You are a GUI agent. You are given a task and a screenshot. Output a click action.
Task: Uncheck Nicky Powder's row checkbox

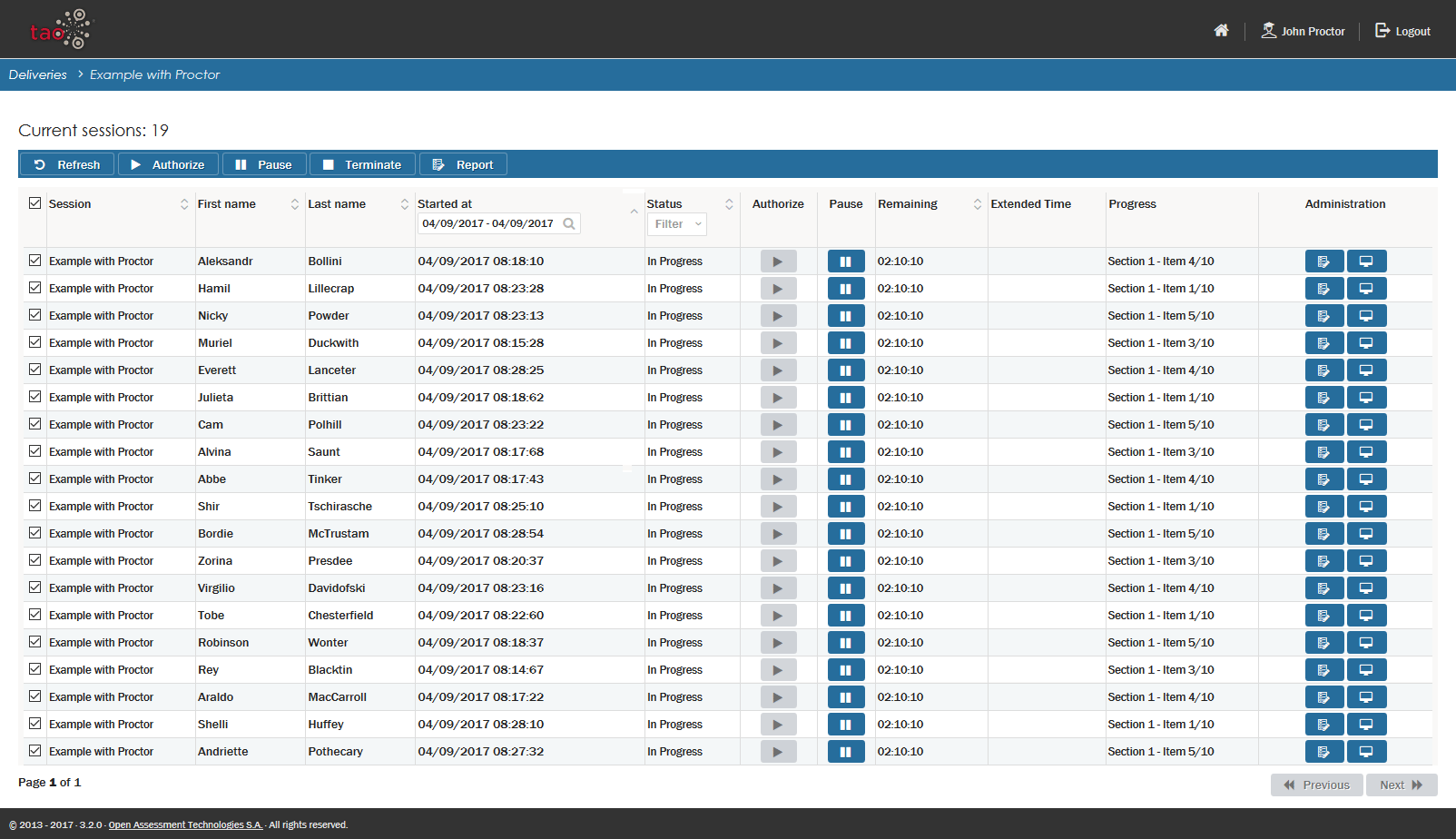[x=34, y=315]
